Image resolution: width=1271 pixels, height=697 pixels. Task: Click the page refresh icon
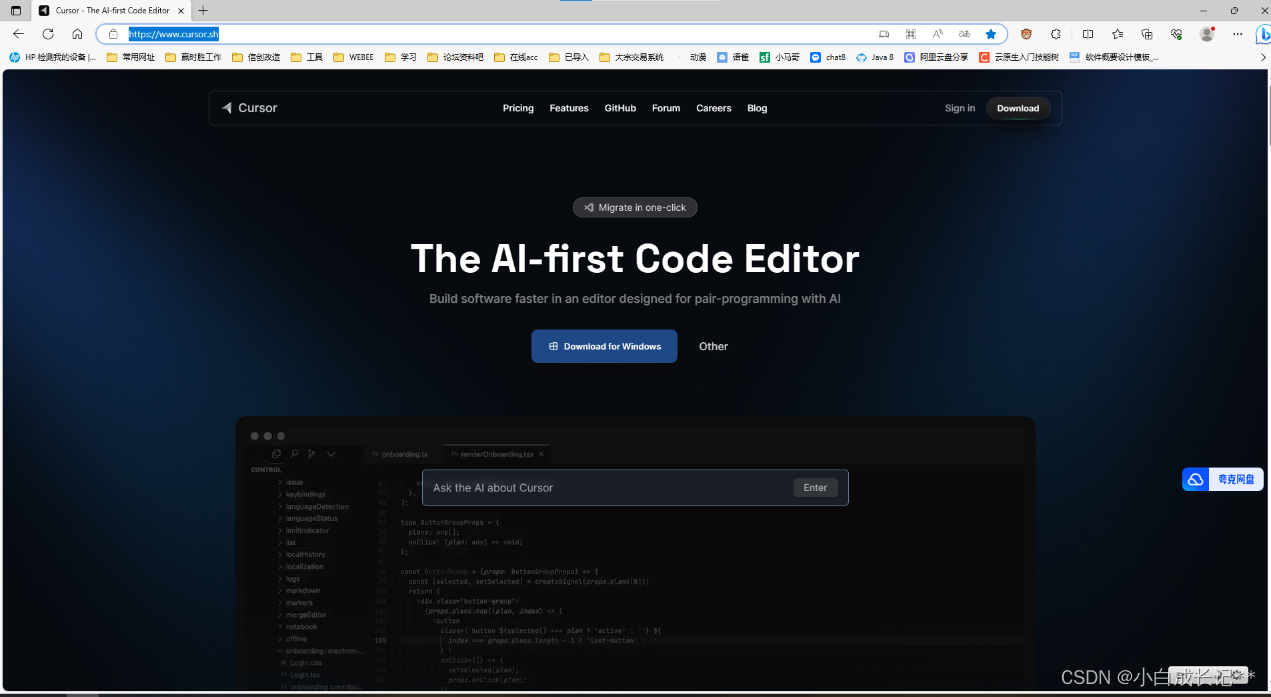click(x=47, y=33)
